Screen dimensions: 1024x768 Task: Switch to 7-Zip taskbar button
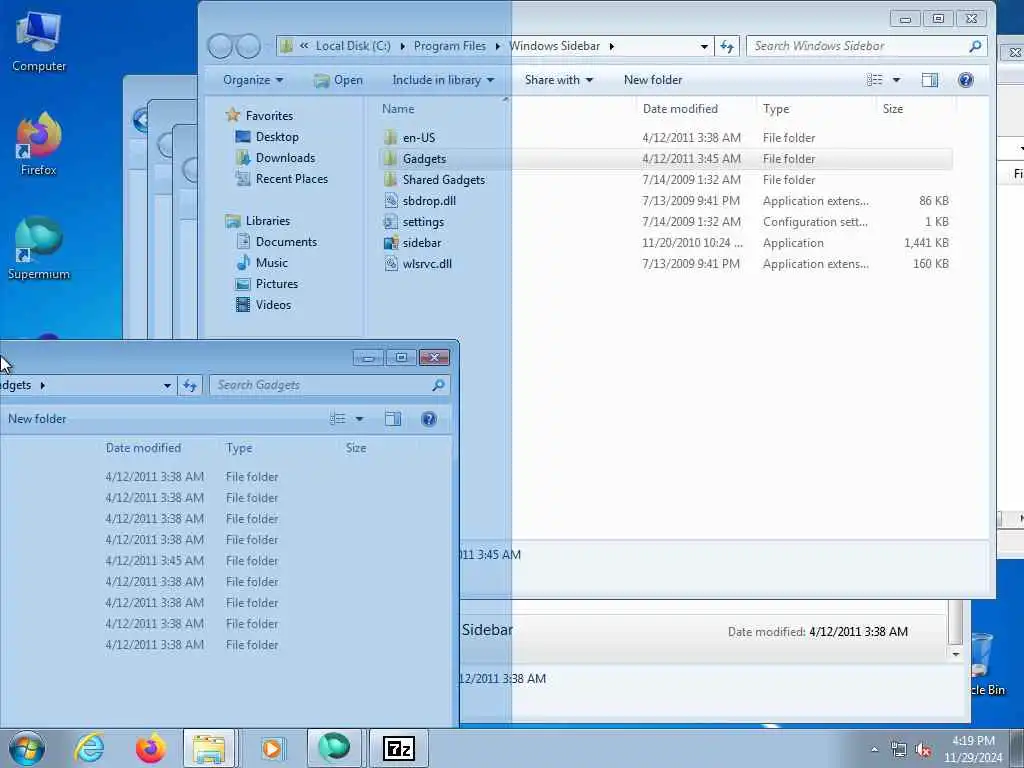click(399, 748)
